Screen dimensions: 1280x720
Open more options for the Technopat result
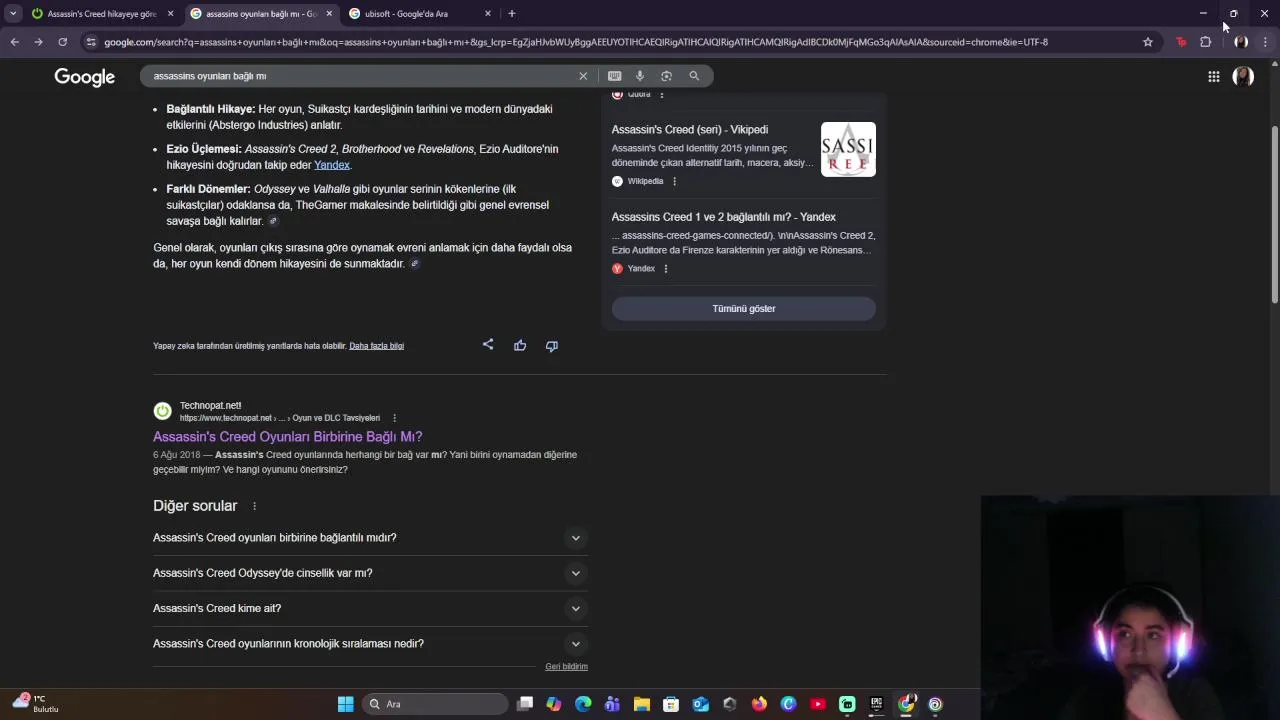pyautogui.click(x=394, y=418)
